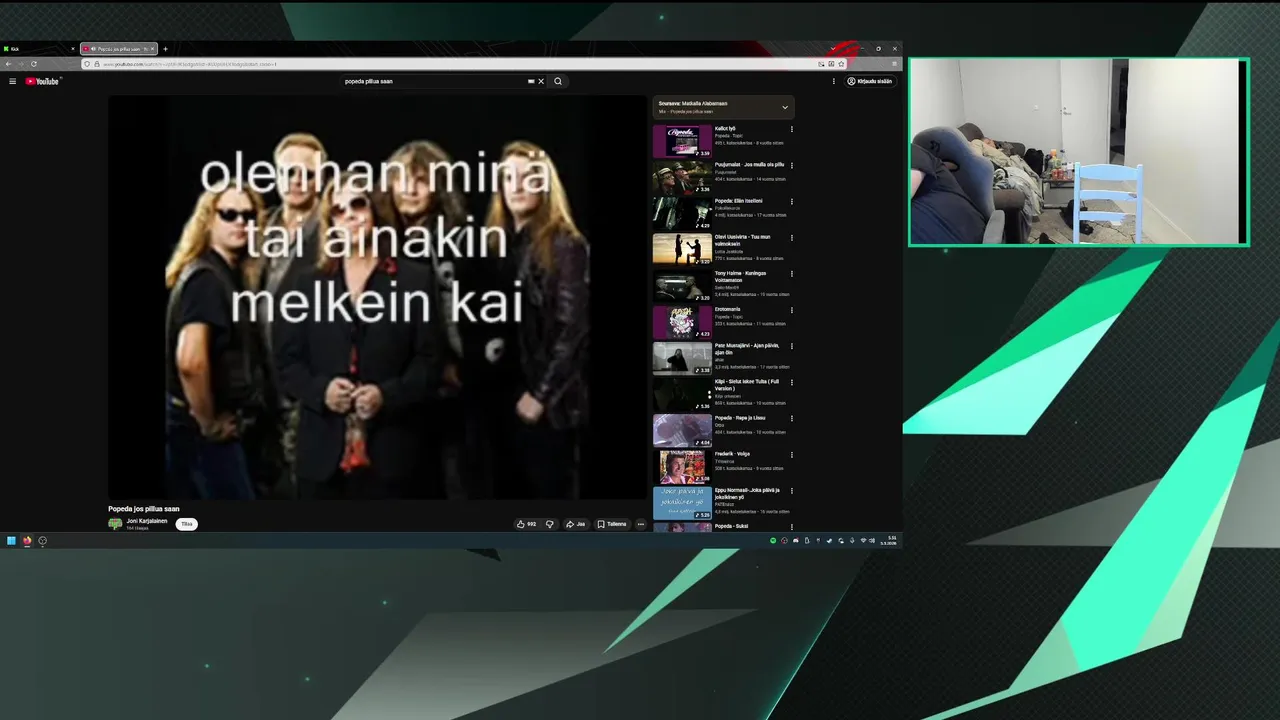Viewport: 1280px width, 720px height.
Task: Open options for Pate Mustajärvi video
Action: [792, 346]
